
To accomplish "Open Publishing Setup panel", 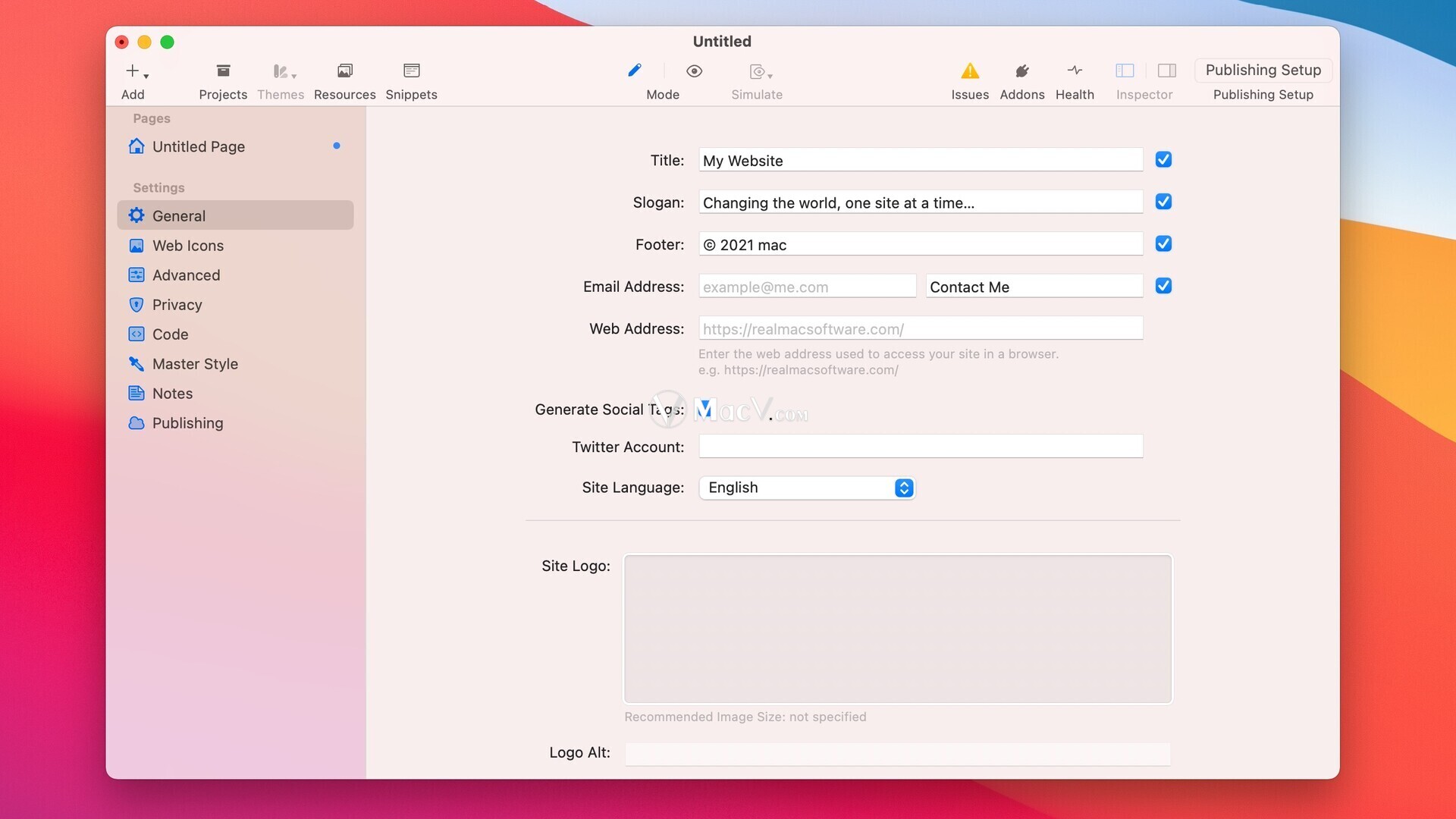I will (x=1263, y=69).
